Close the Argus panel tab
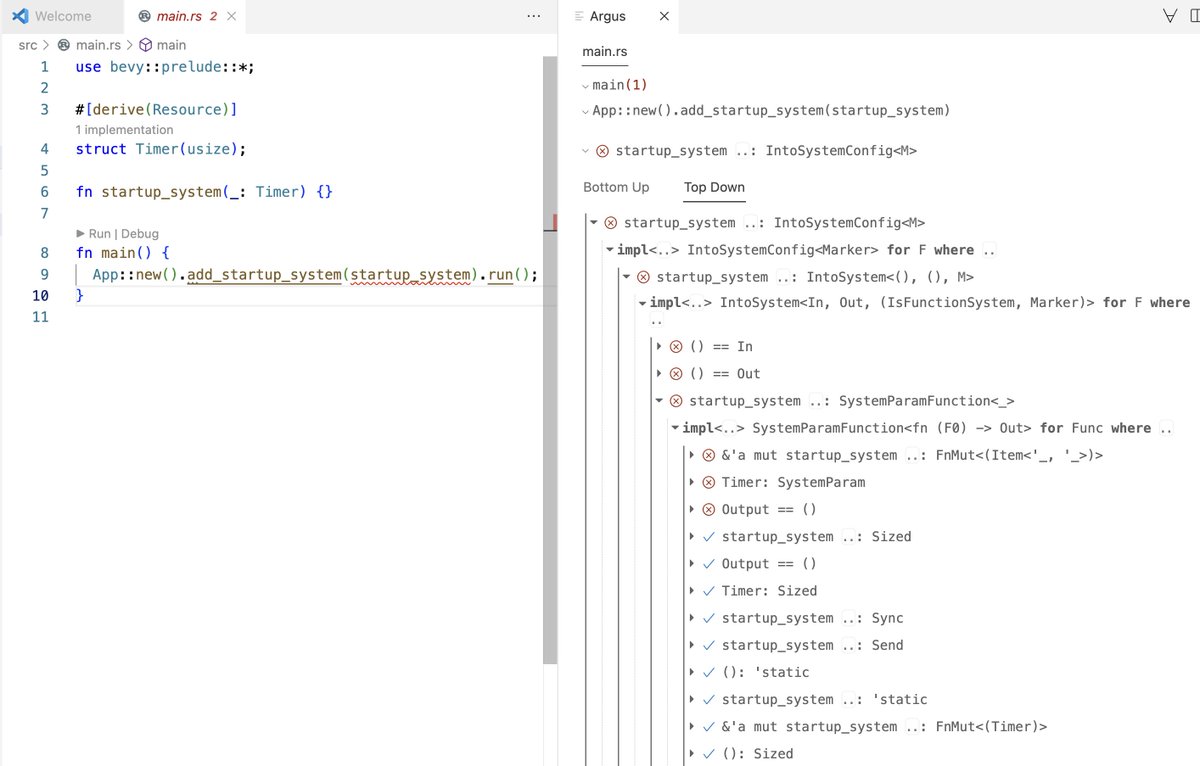Screen dimensions: 1200x766 click(665, 16)
